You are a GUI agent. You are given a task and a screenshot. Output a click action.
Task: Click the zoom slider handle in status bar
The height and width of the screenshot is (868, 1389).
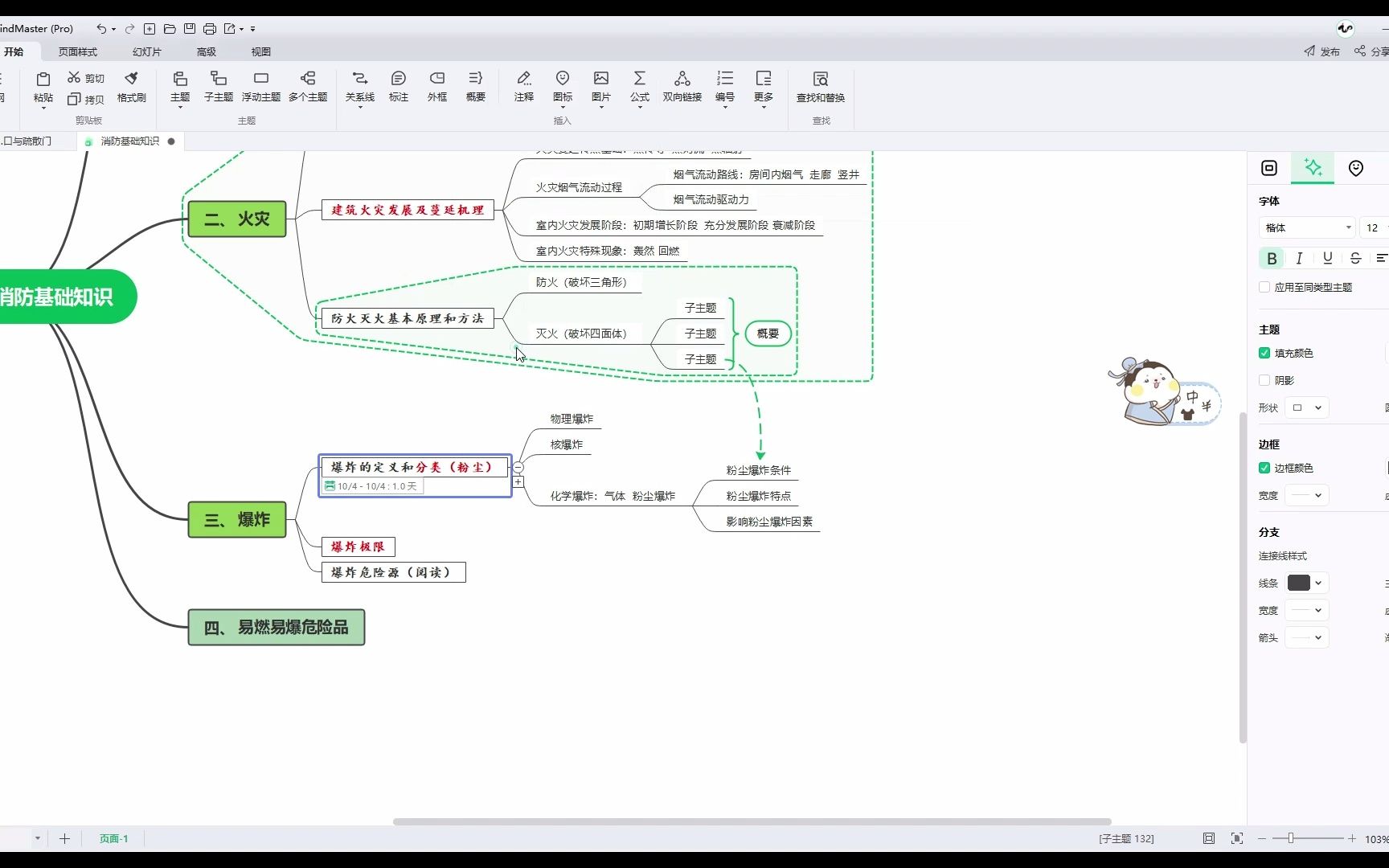coord(1291,838)
